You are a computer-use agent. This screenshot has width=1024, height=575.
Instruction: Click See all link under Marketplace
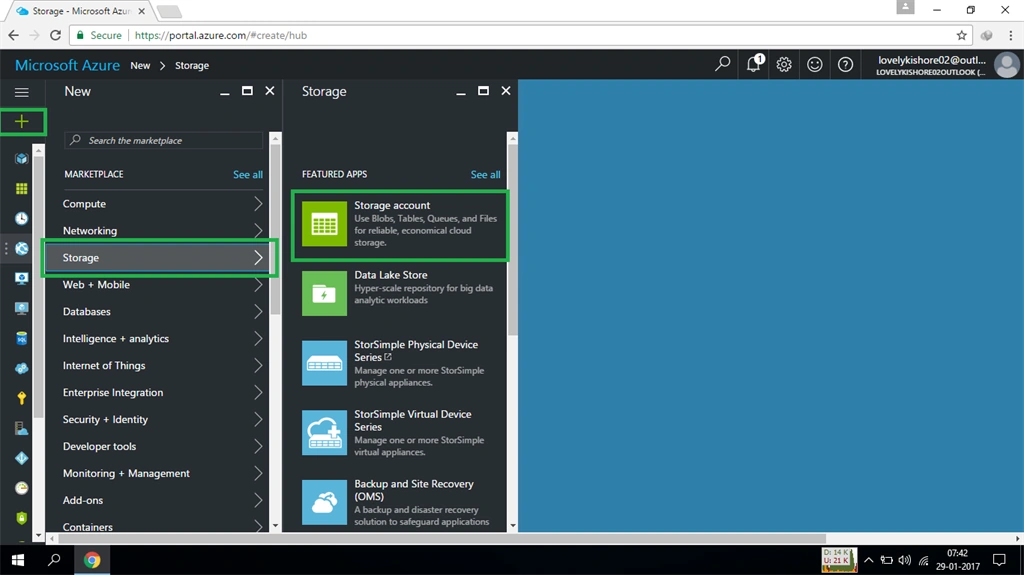click(x=248, y=174)
